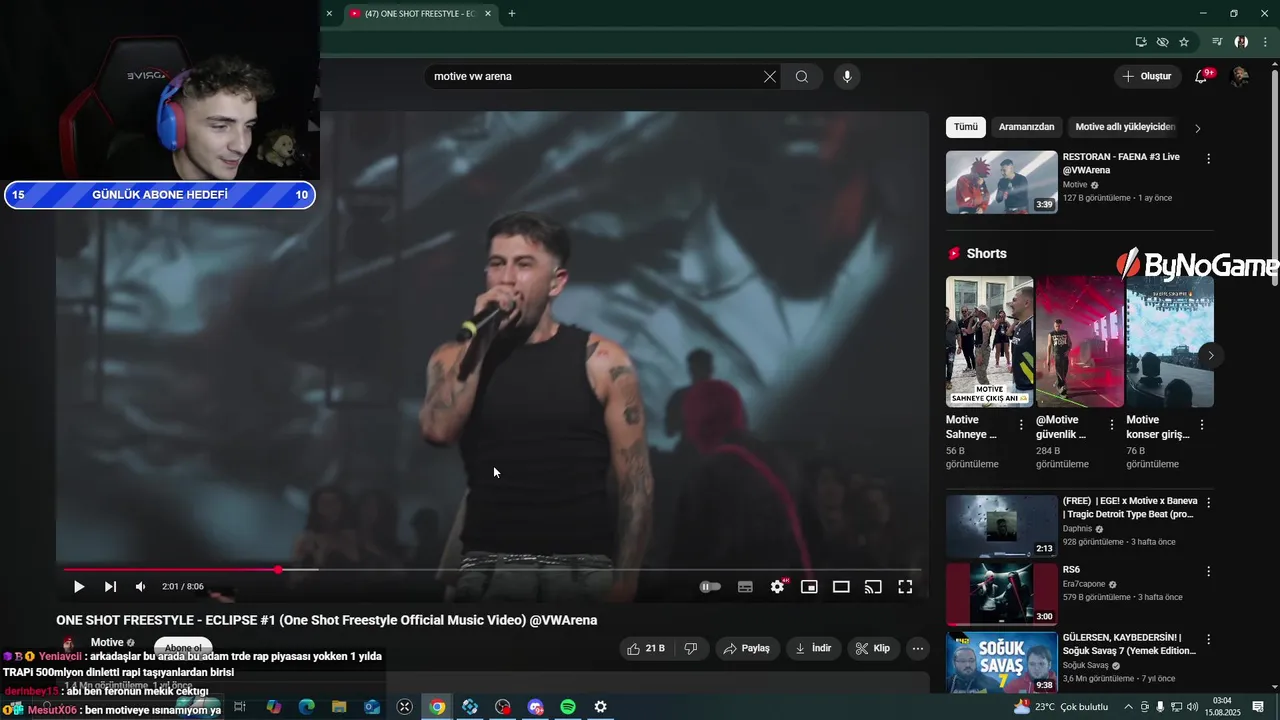
Task: Mute the video volume
Action: (x=141, y=587)
